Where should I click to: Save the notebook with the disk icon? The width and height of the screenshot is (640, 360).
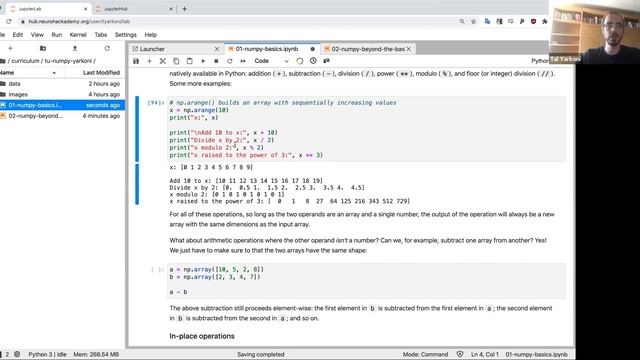click(x=136, y=61)
